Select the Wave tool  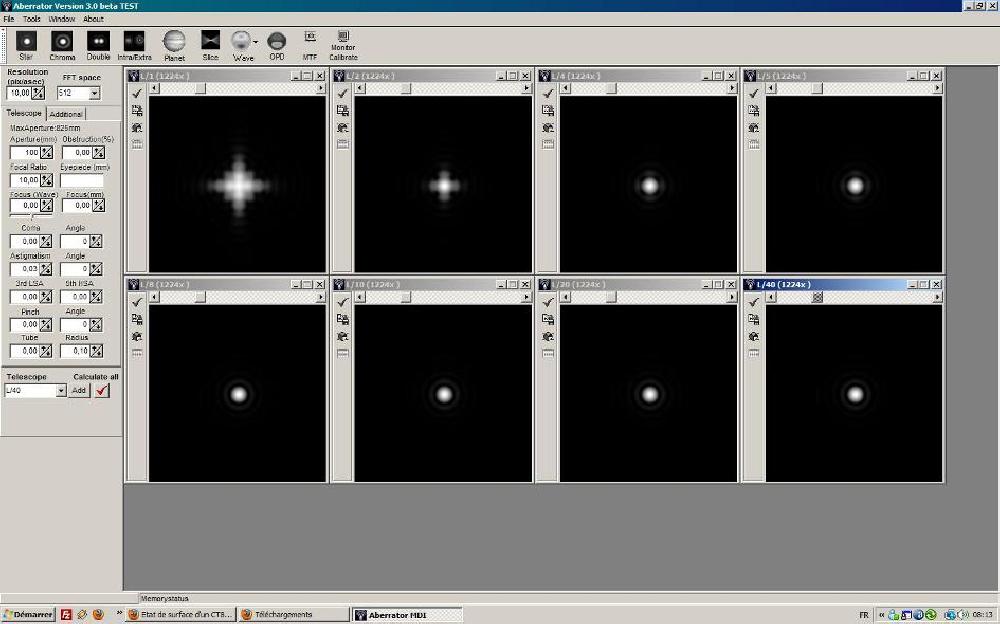[242, 45]
